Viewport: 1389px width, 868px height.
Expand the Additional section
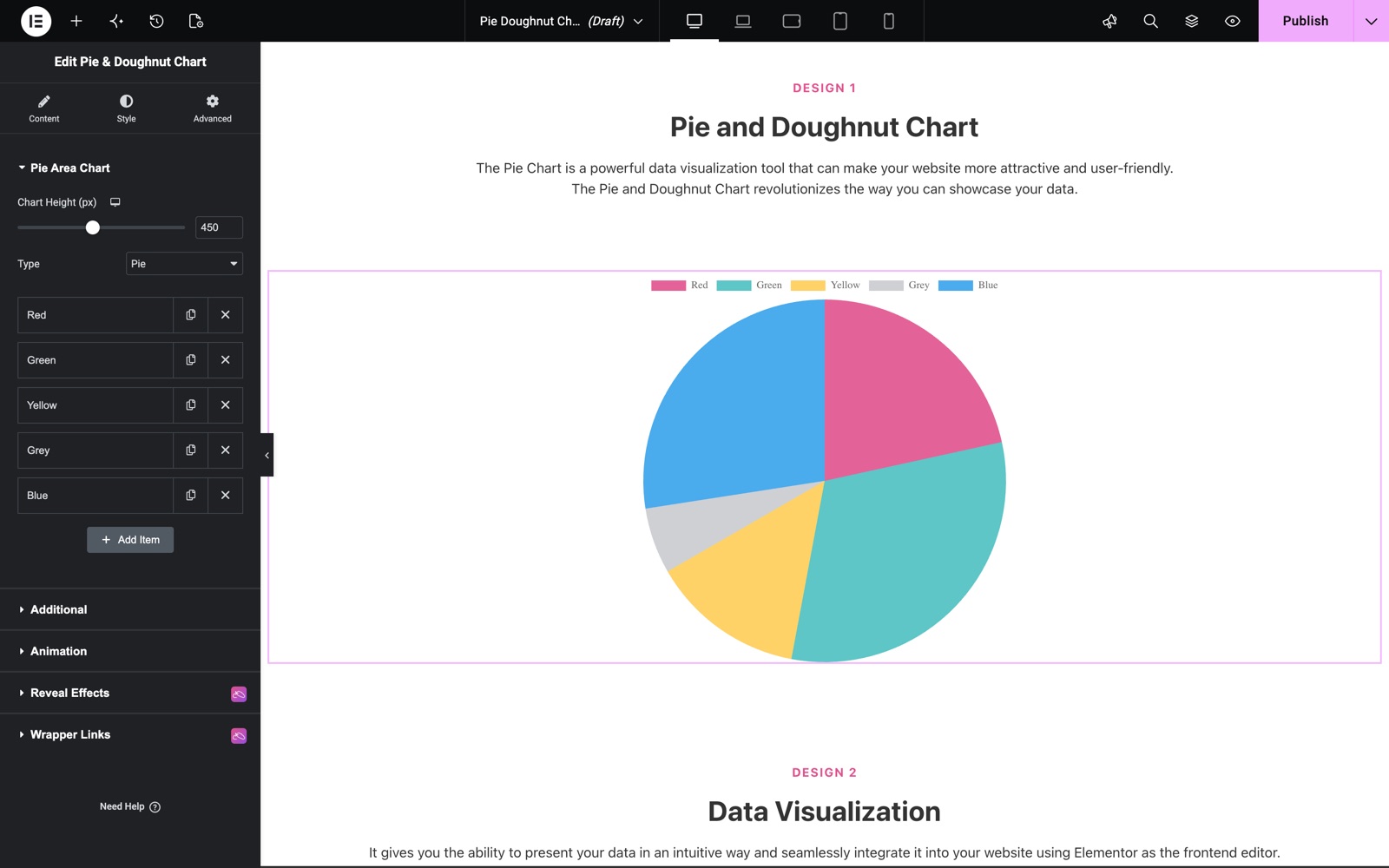(x=130, y=609)
